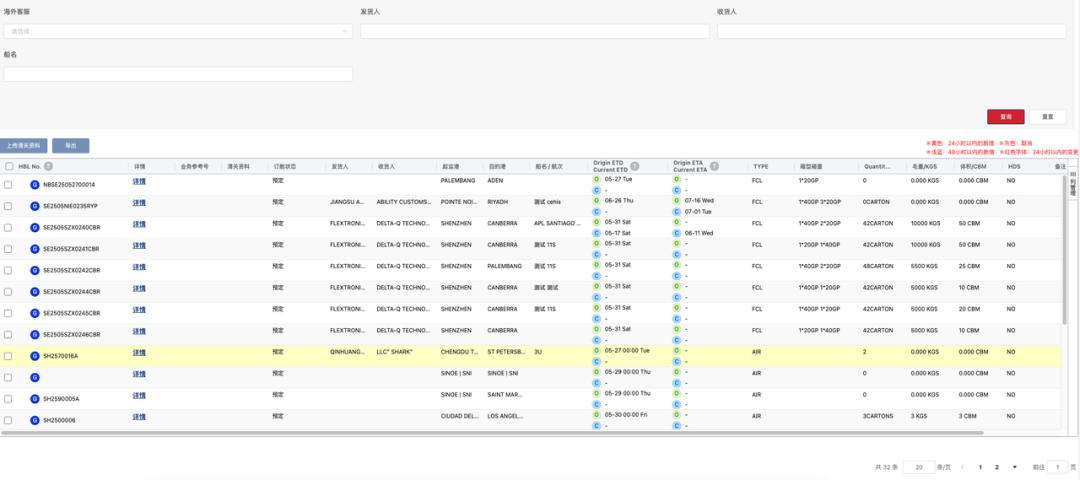Click the red 查询 search button
This screenshot has height=480, width=1080.
click(x=1005, y=117)
